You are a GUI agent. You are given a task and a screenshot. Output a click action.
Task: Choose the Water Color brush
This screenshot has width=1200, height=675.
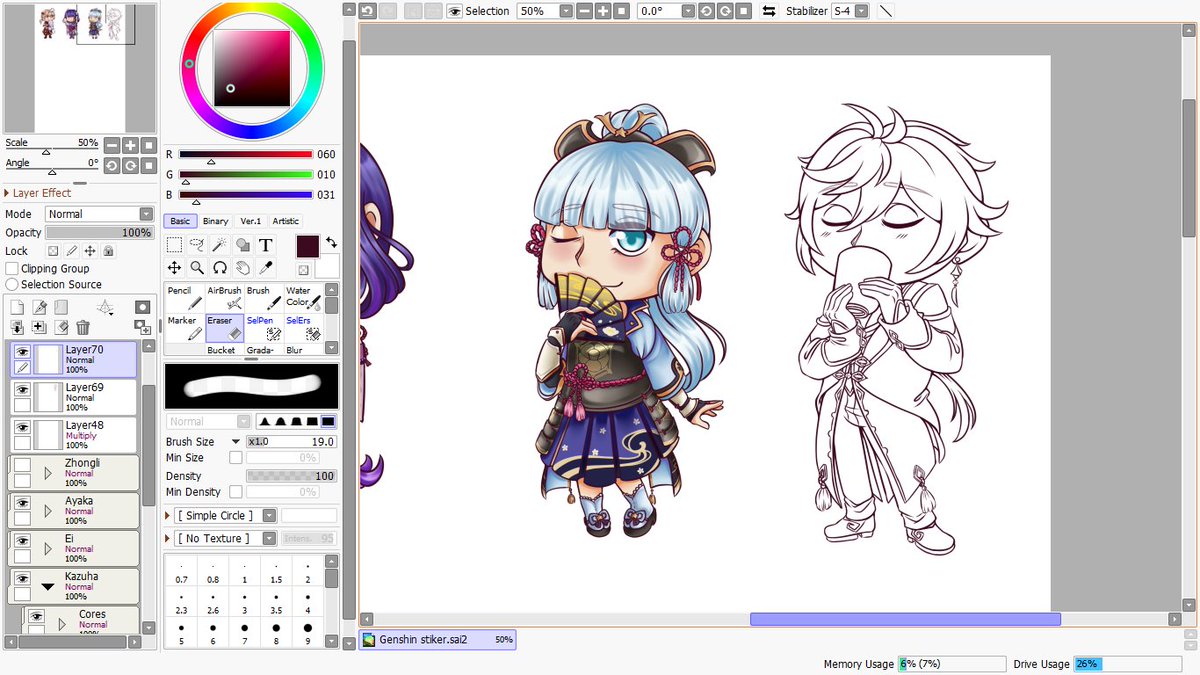coord(304,298)
